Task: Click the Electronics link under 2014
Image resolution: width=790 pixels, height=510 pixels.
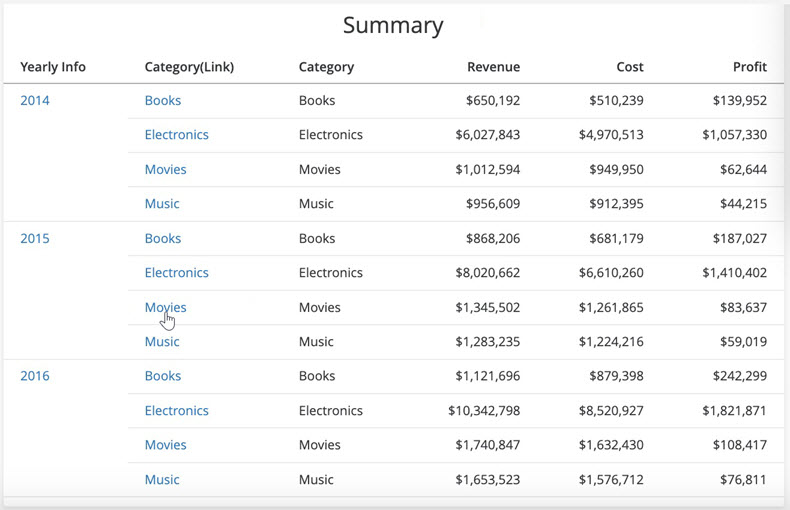Action: click(176, 135)
